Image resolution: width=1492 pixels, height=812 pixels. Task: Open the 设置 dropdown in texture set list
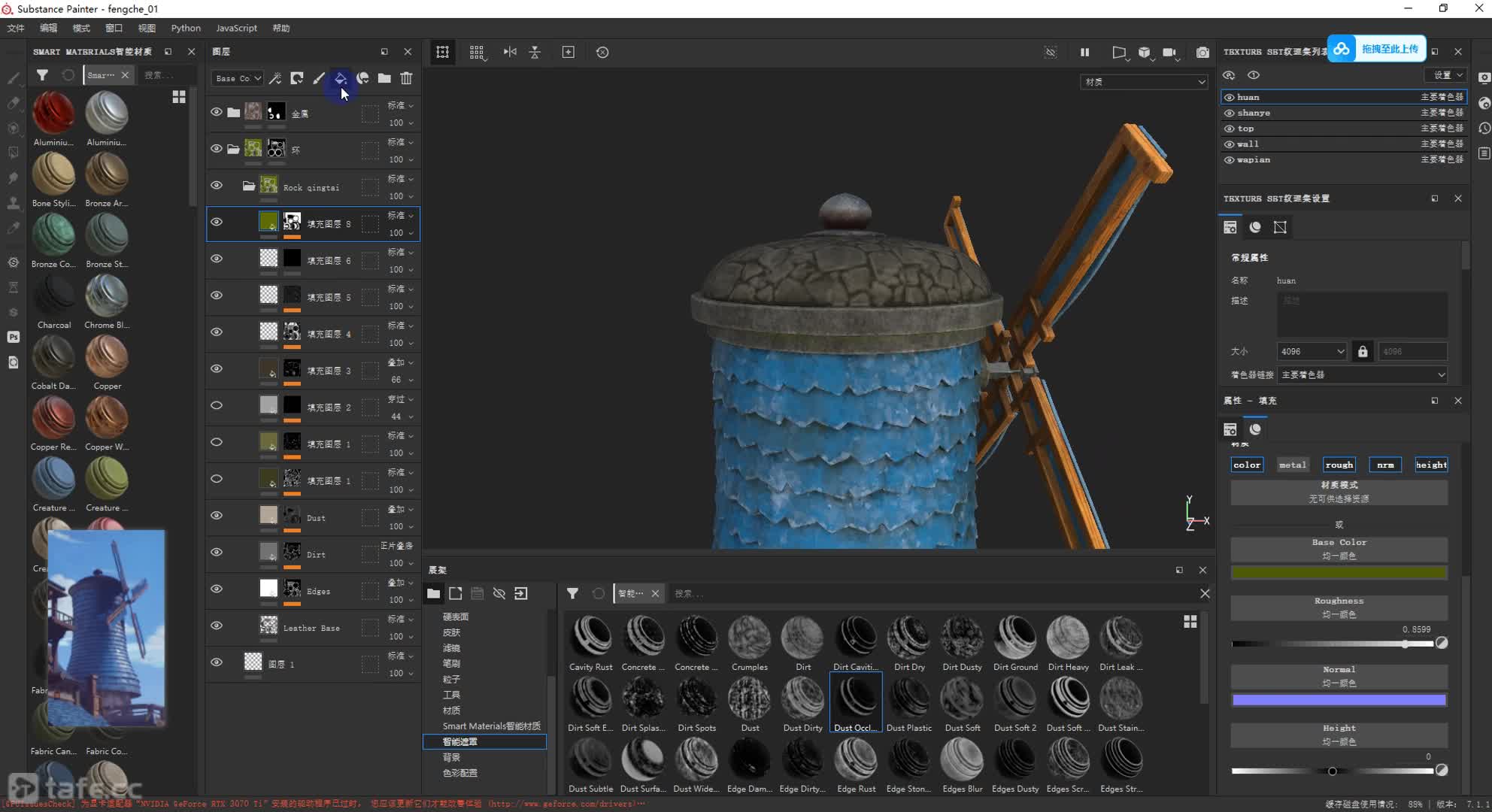pos(1445,74)
